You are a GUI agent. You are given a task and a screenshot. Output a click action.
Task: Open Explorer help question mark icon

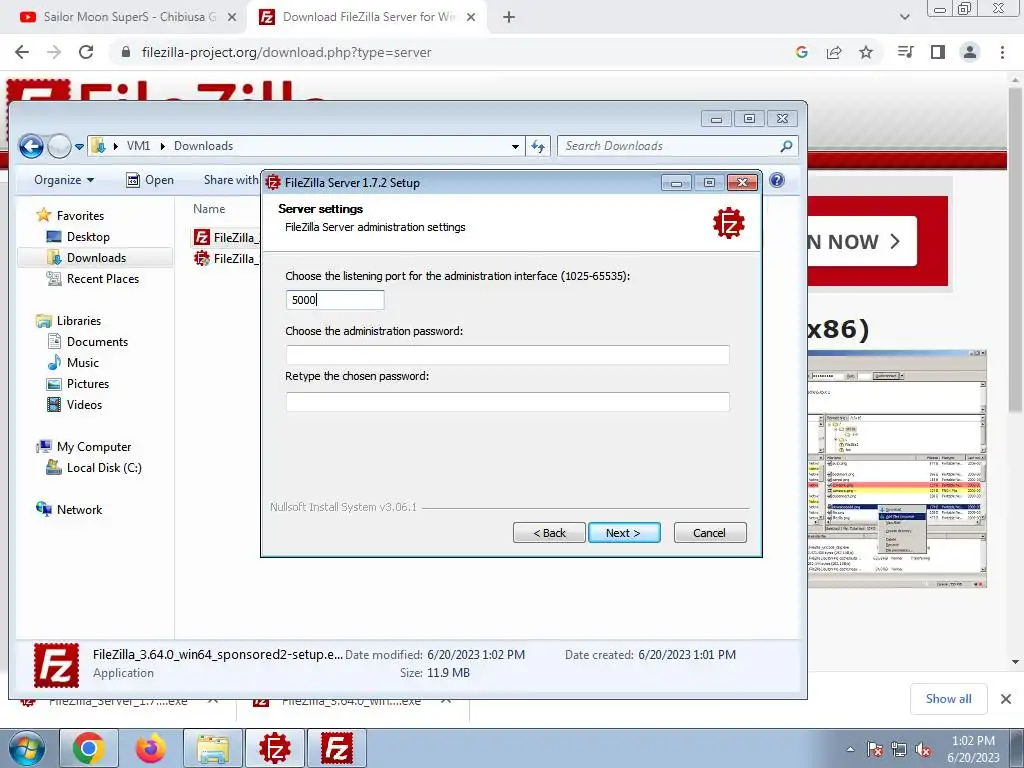[776, 180]
